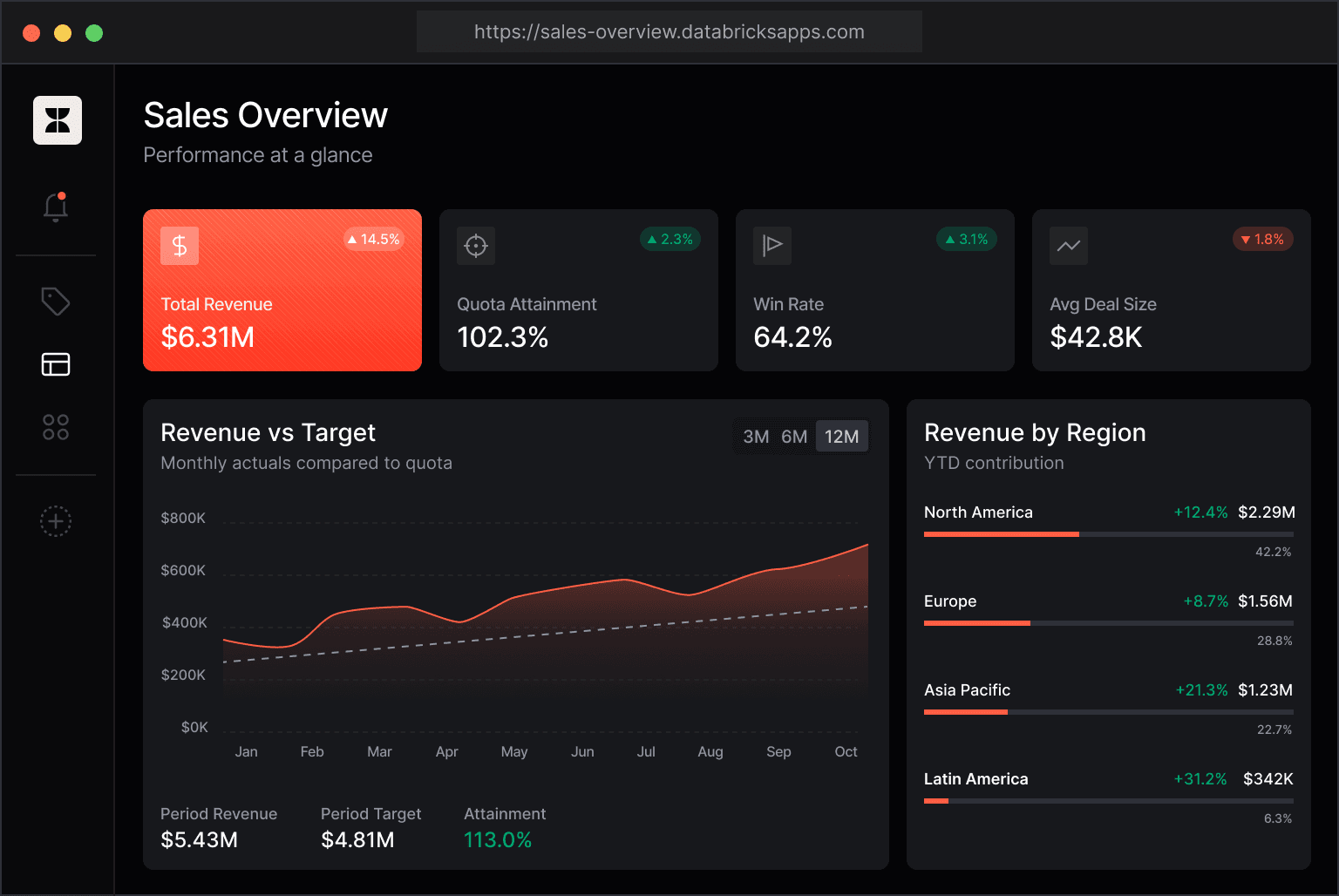The image size is (1339, 896).
Task: Open the notifications bell in sidebar
Action: (56, 207)
